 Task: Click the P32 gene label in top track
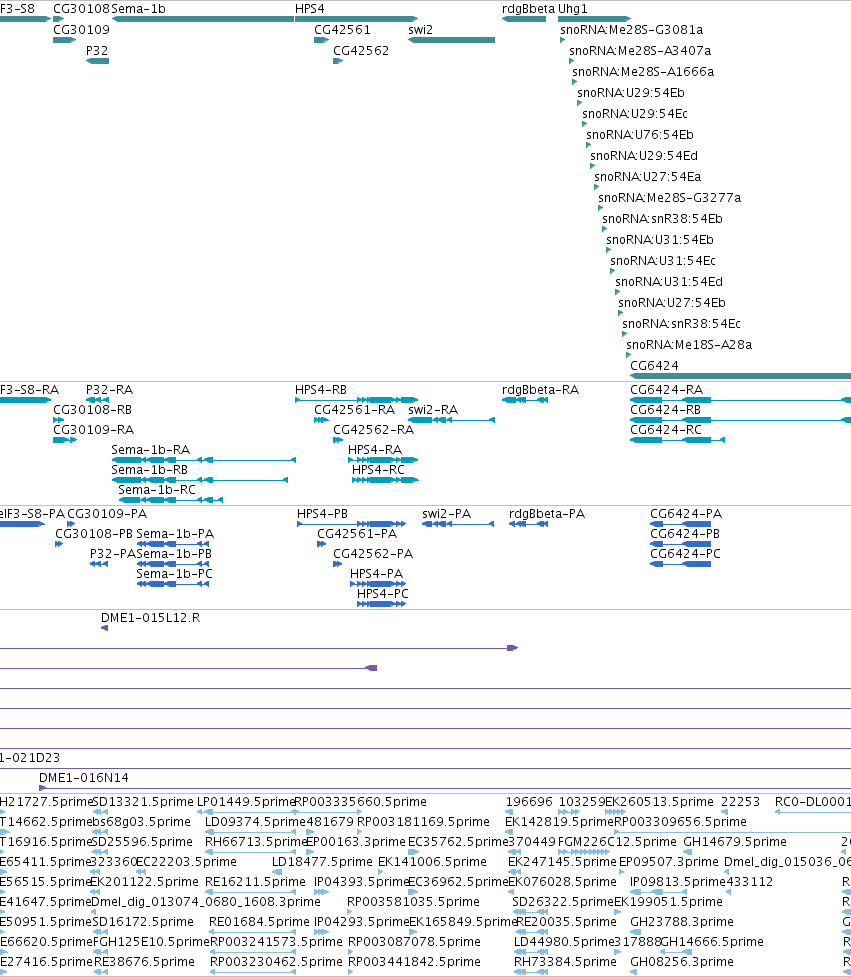97,50
